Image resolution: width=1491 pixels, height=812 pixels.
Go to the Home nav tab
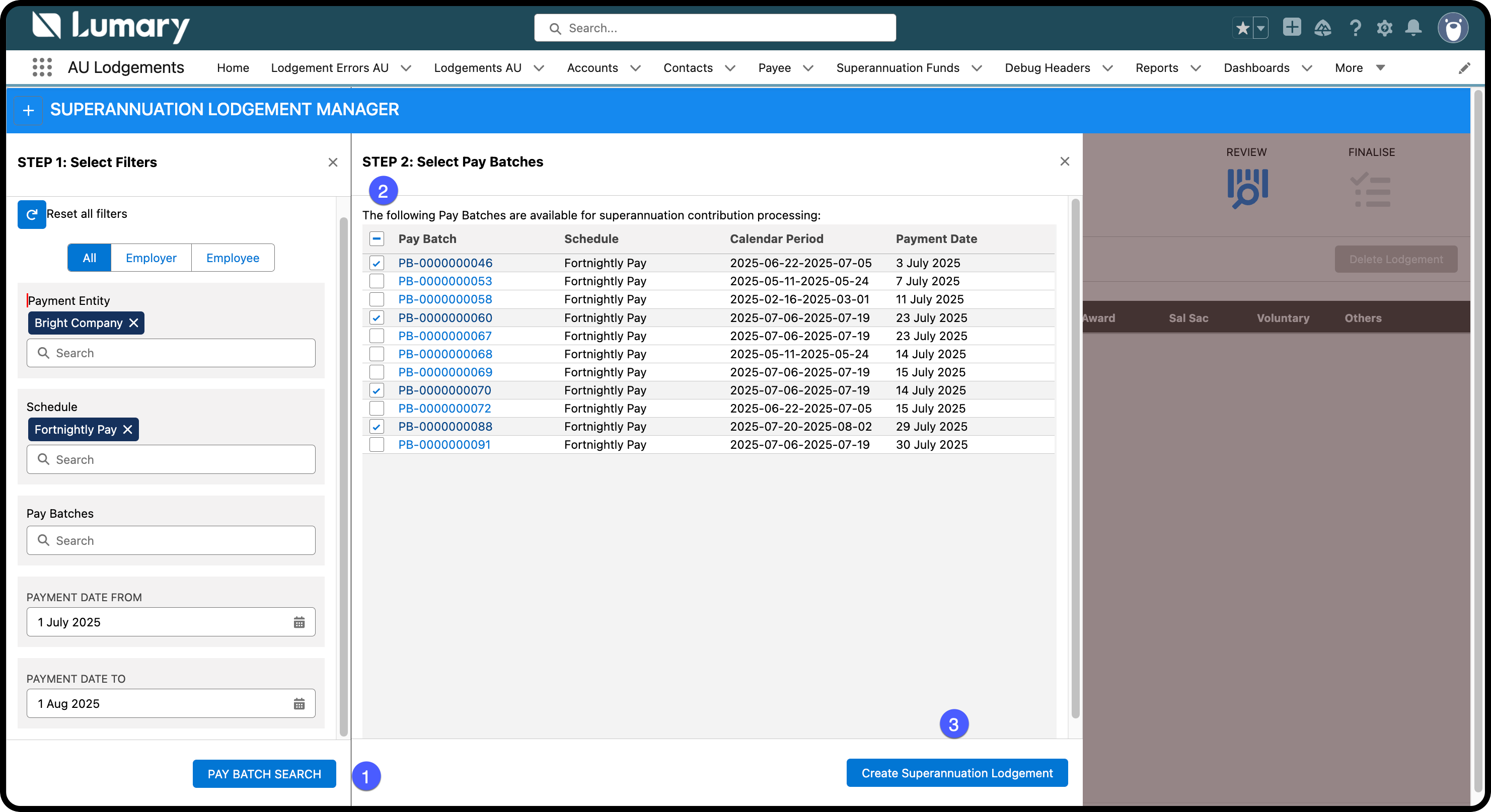(x=233, y=68)
